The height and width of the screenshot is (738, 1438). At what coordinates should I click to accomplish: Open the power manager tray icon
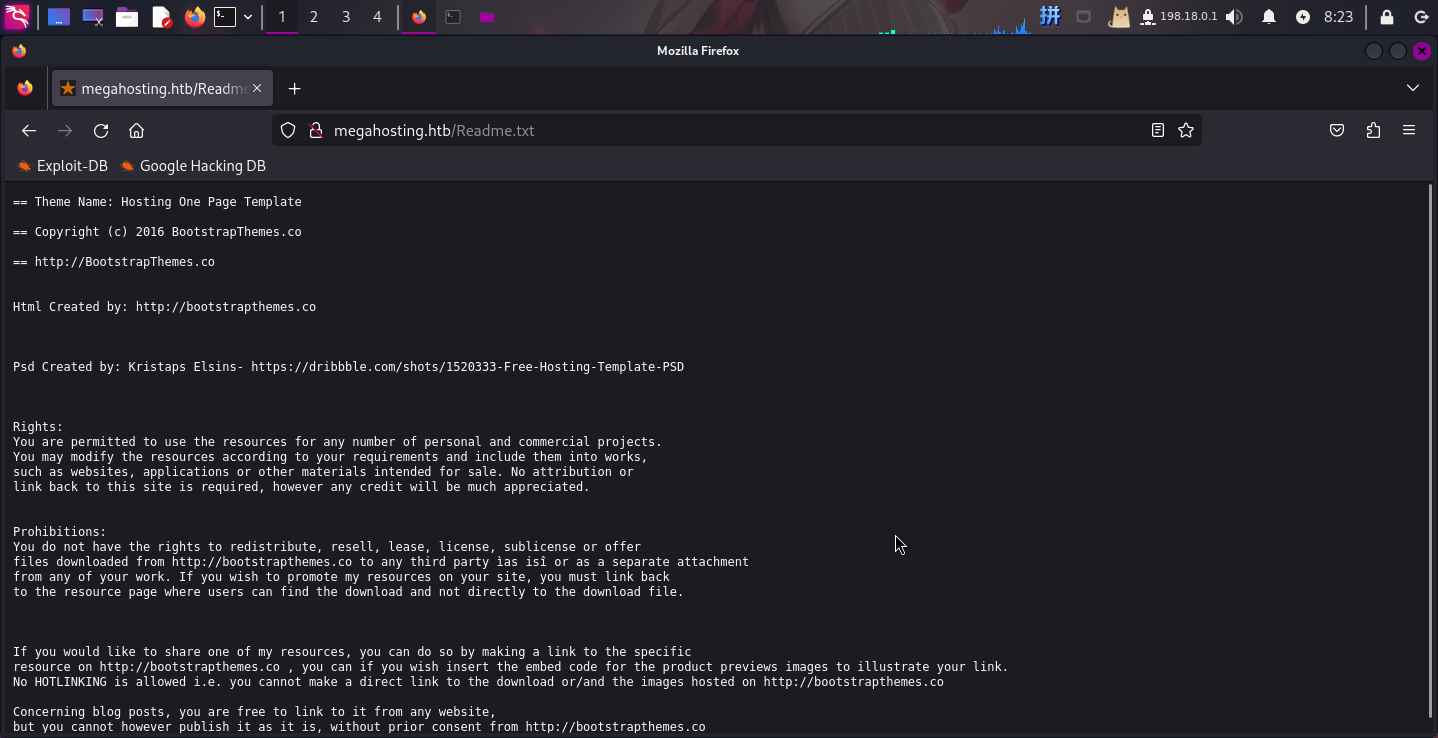pos(1302,17)
